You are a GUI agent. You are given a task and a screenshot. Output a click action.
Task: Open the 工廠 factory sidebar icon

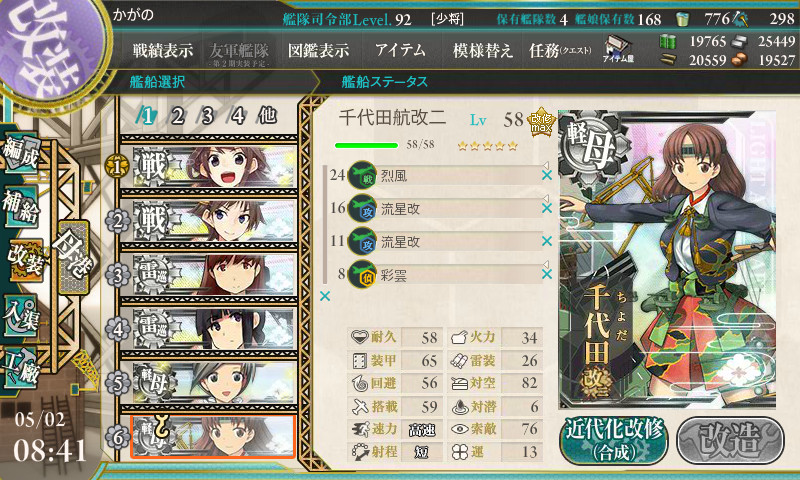pyautogui.click(x=20, y=369)
